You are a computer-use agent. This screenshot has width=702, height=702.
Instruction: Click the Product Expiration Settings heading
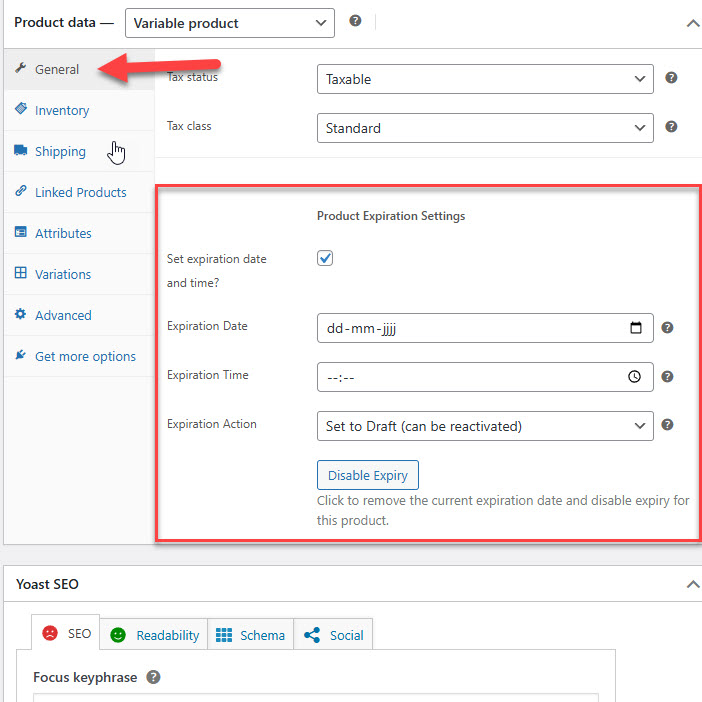[391, 216]
